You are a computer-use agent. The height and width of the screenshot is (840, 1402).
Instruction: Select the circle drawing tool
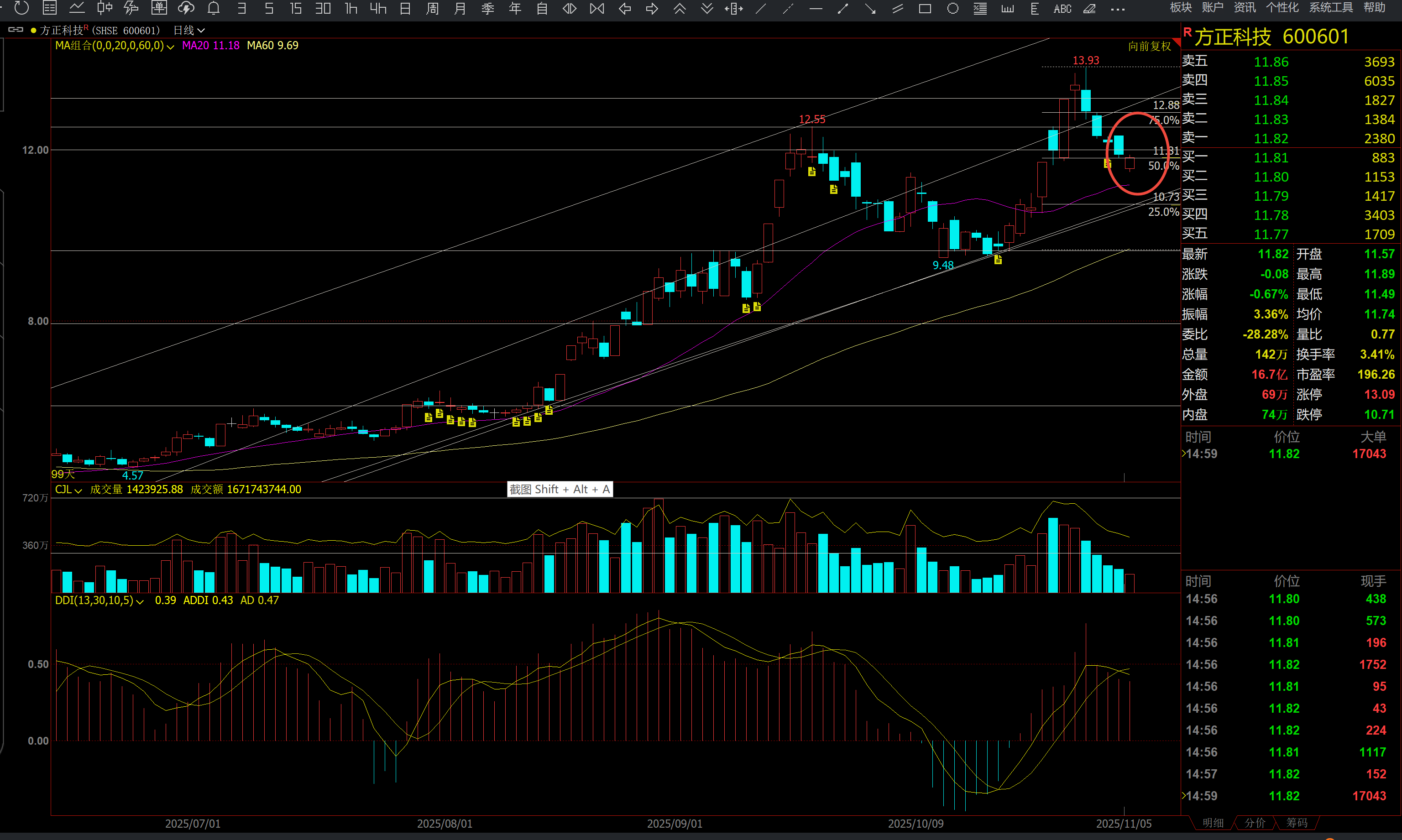click(x=952, y=9)
